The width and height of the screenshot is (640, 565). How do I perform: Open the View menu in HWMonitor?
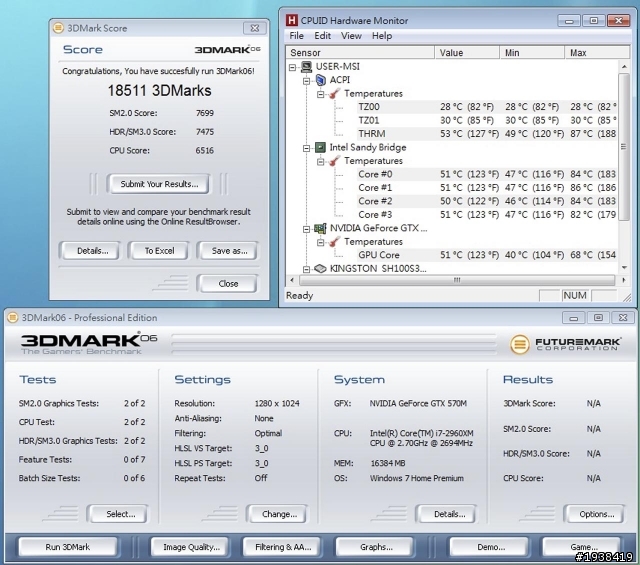351,36
